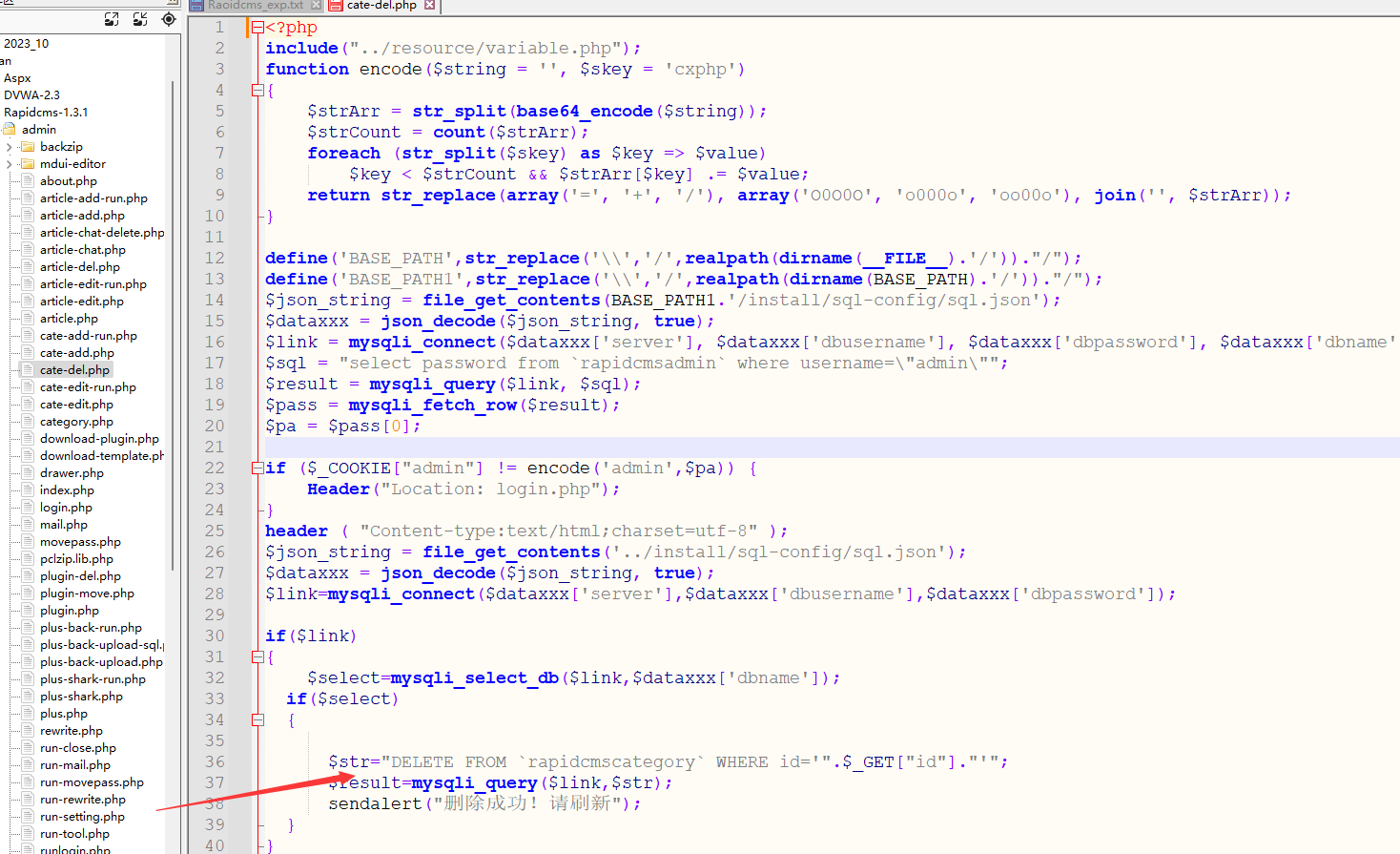Click the locate-current-file target icon
Image resolution: width=1400 pixels, height=854 pixels.
coord(168,19)
